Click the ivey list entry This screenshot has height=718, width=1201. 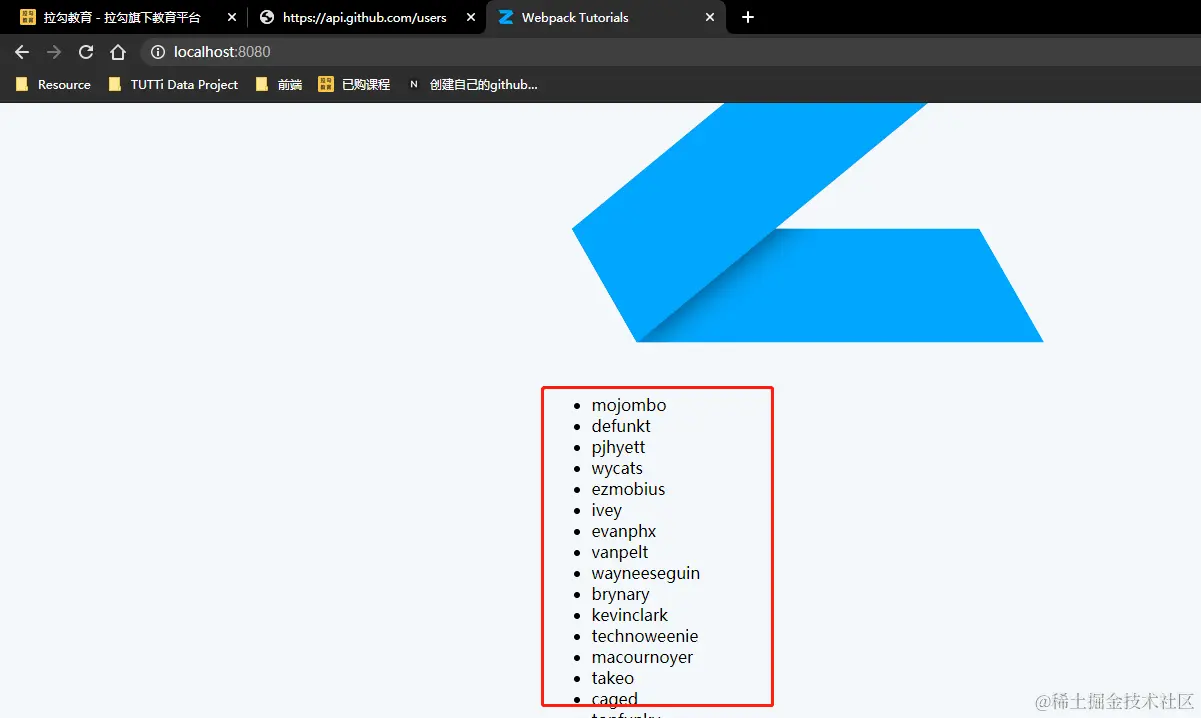pos(606,510)
